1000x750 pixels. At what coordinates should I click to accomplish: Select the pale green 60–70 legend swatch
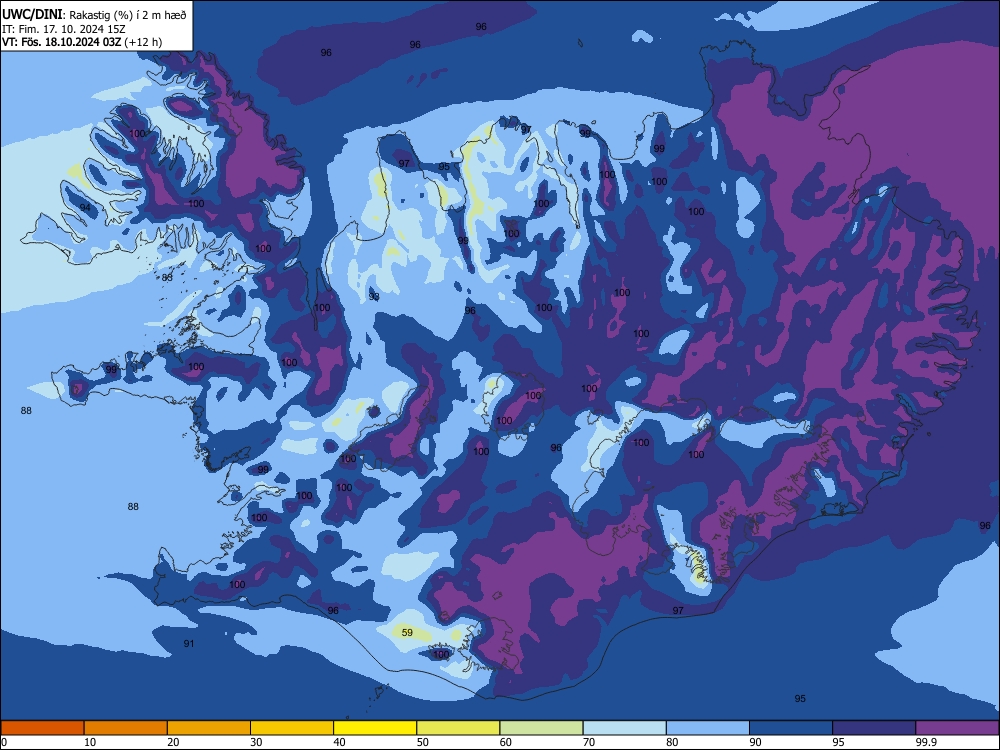pos(541,728)
